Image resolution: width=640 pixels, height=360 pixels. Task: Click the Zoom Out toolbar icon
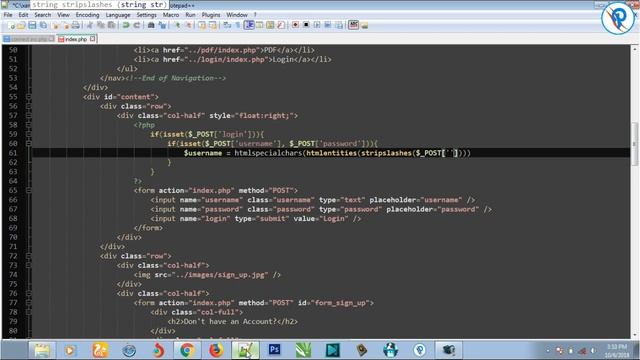(x=189, y=25)
